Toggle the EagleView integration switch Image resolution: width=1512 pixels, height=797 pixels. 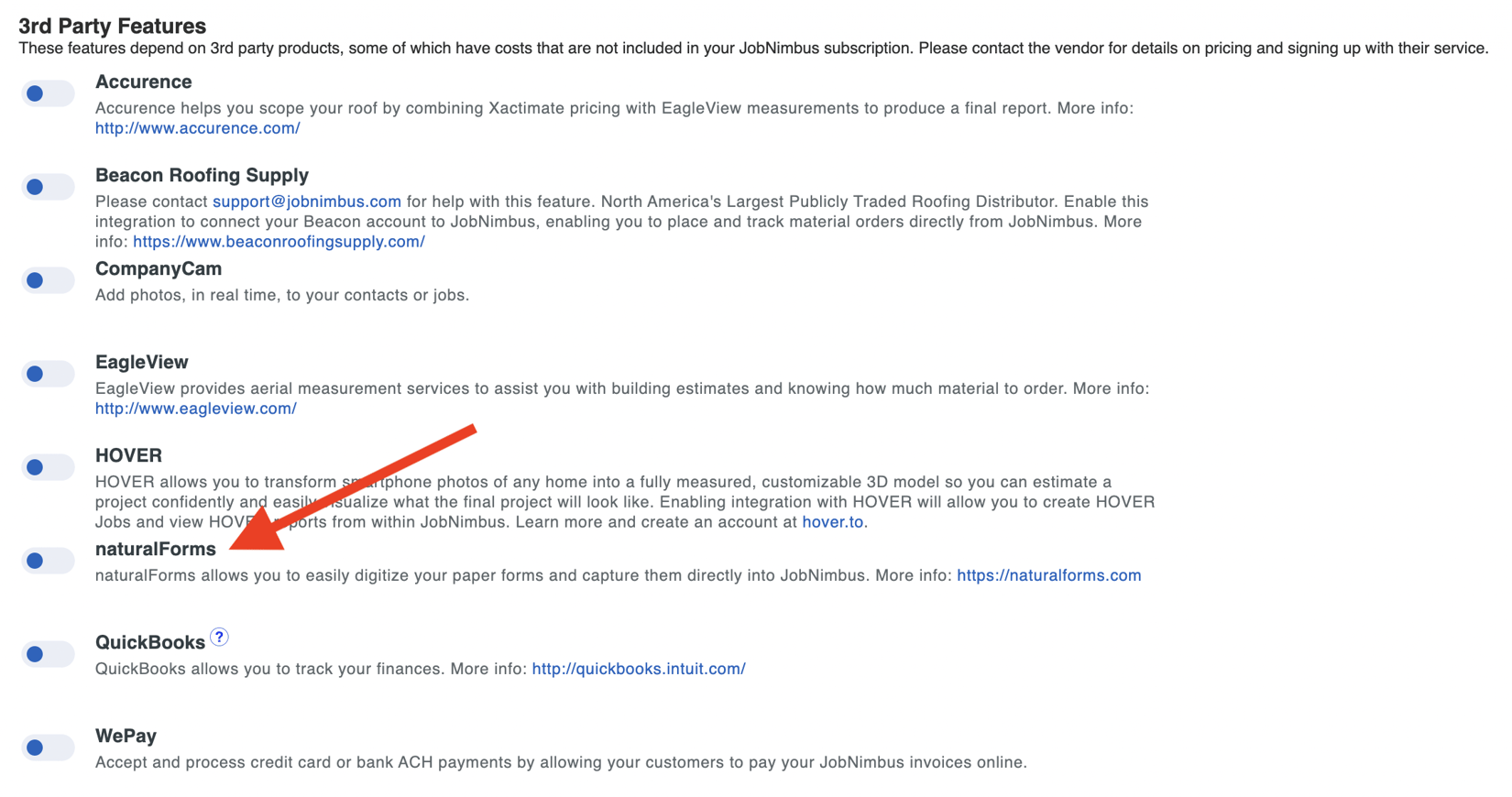coord(48,374)
